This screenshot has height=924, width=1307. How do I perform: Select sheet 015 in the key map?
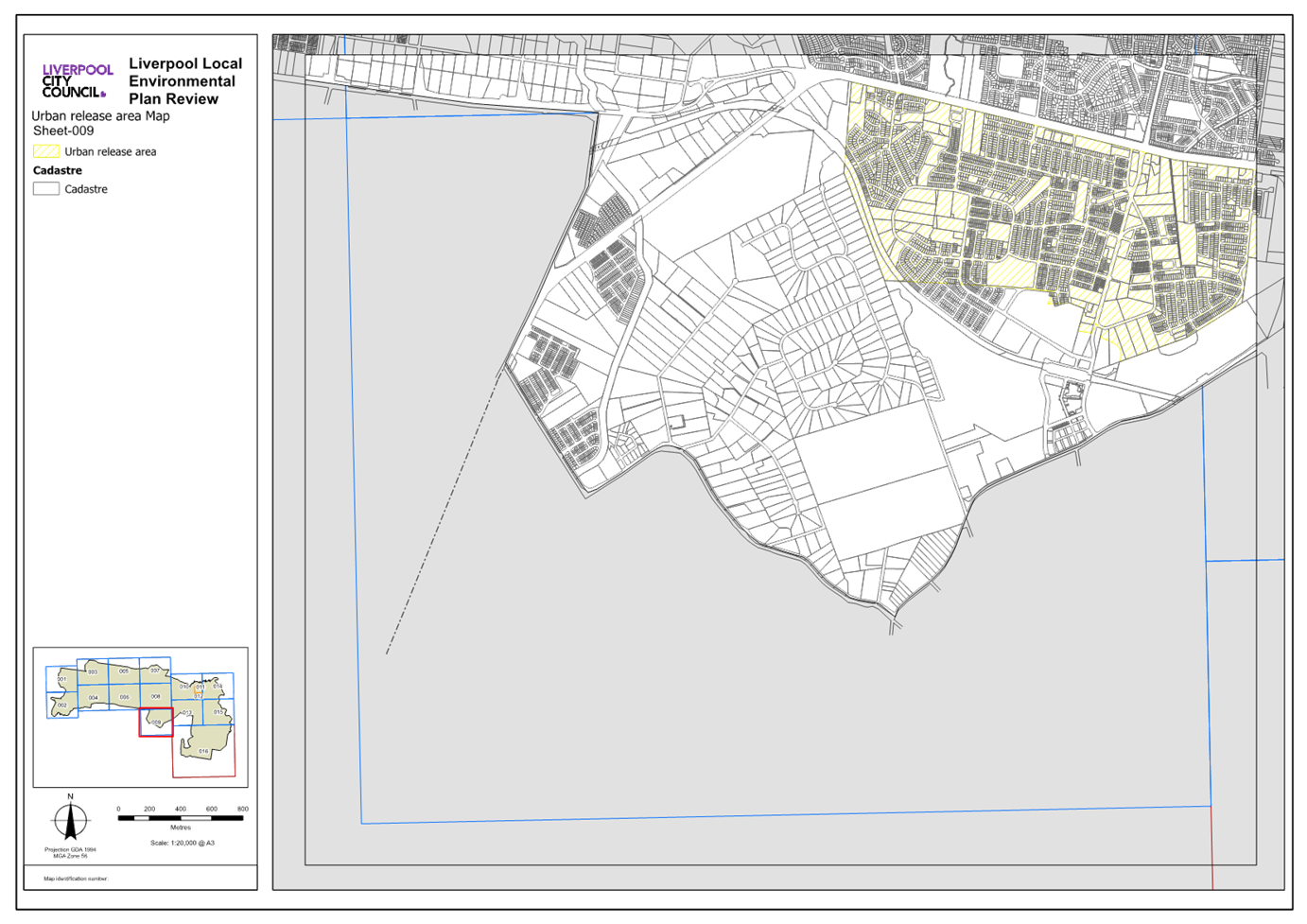[218, 711]
